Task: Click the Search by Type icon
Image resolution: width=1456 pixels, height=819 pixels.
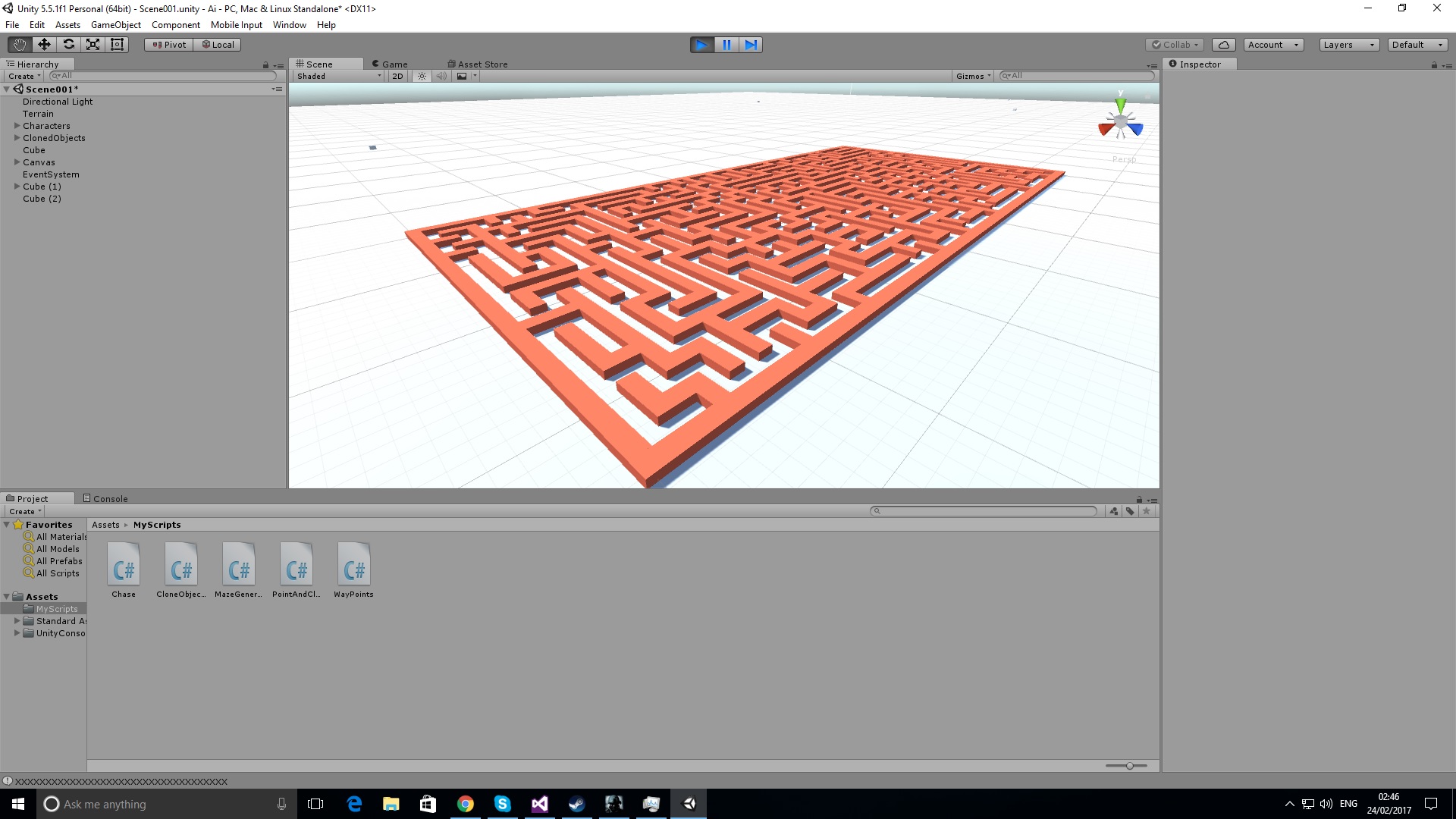Action: coord(1113,511)
